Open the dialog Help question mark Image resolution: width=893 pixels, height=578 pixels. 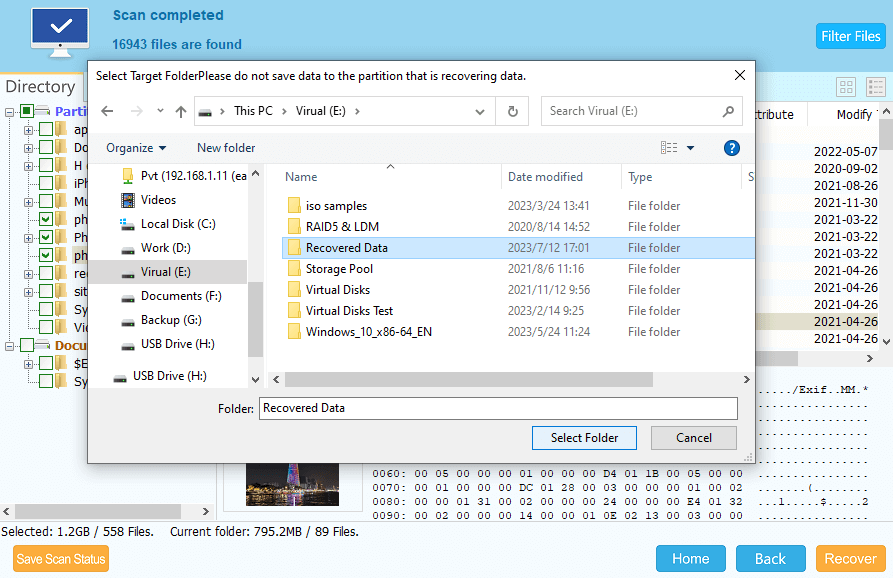(x=731, y=148)
